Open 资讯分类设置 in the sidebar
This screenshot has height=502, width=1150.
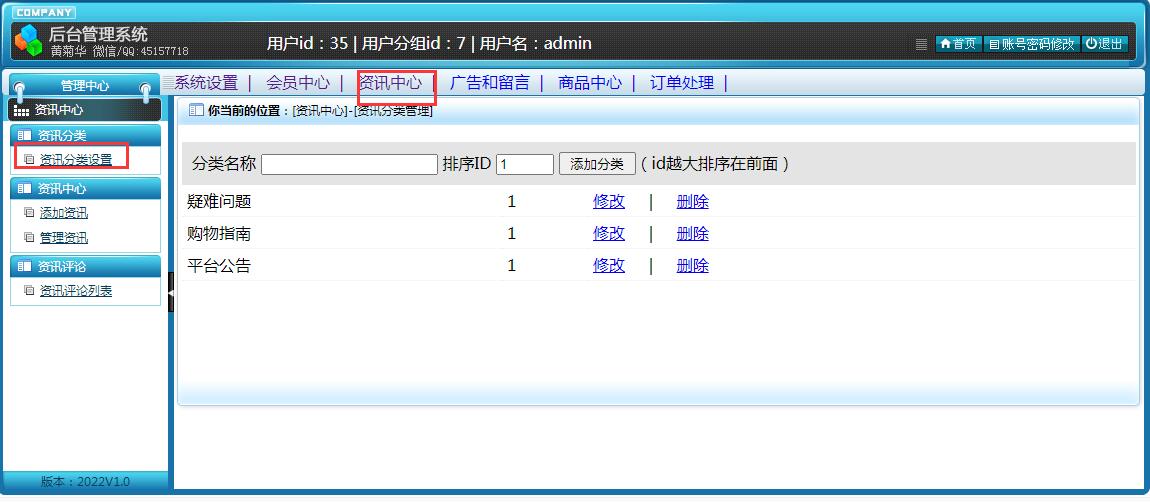[76, 159]
